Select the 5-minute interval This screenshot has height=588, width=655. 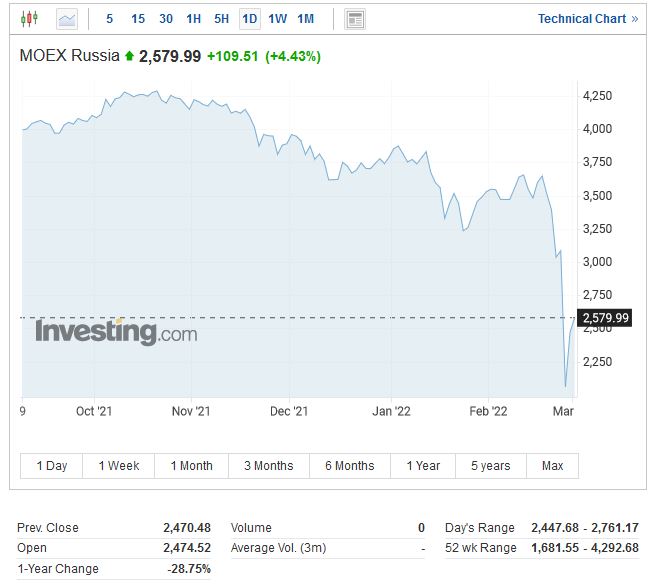point(110,19)
